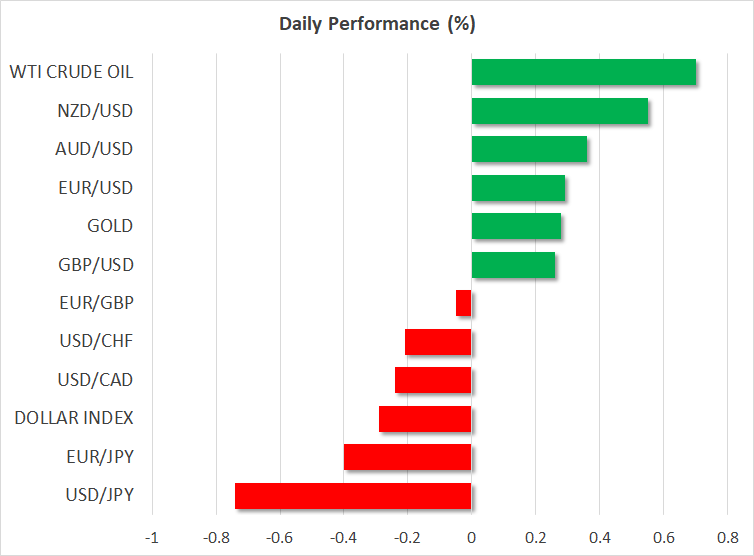Viewport: 754px width, 556px height.
Task: Select the NZD/USD green bar
Action: click(559, 111)
